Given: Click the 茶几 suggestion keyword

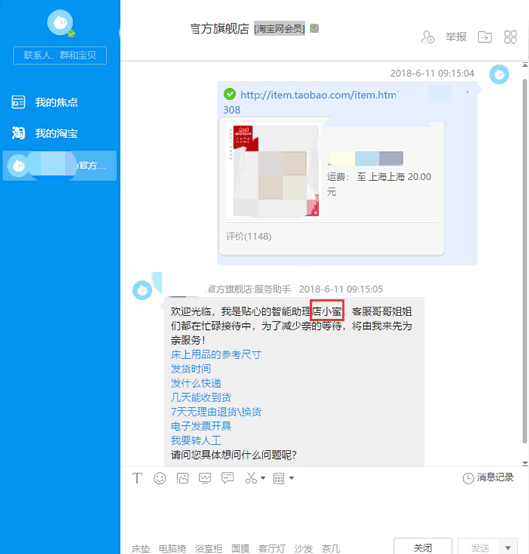Looking at the screenshot, I should (331, 548).
